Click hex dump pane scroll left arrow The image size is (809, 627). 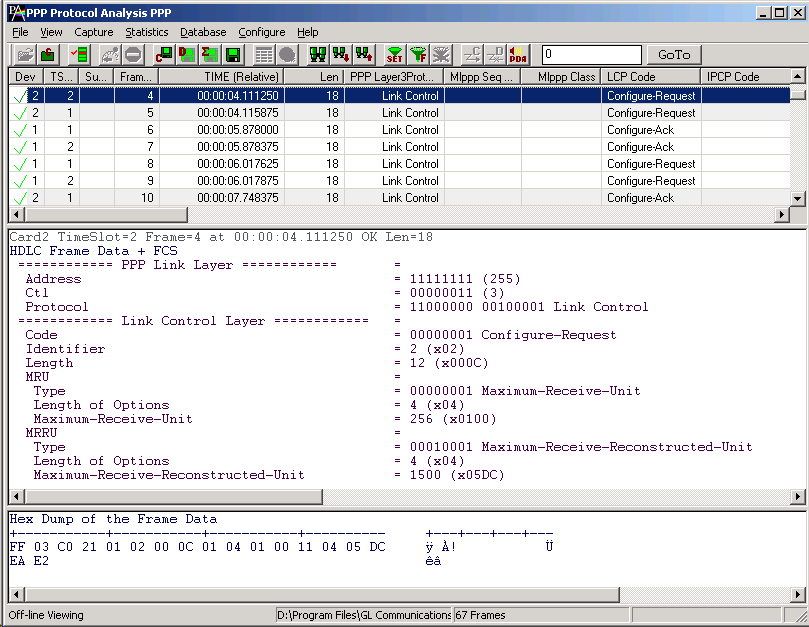coord(17,594)
